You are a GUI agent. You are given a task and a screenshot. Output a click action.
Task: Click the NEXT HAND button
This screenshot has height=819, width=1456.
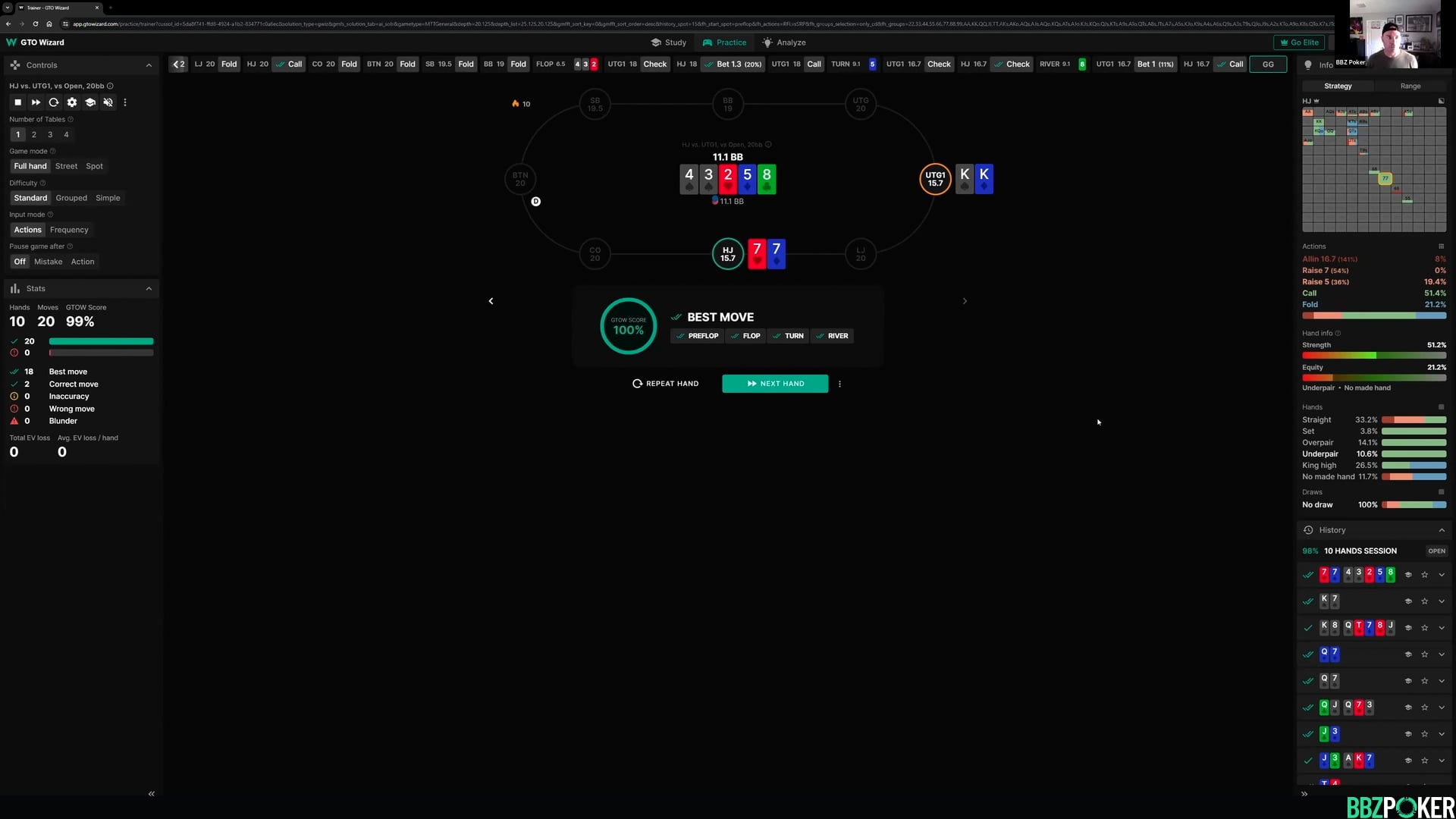(775, 384)
